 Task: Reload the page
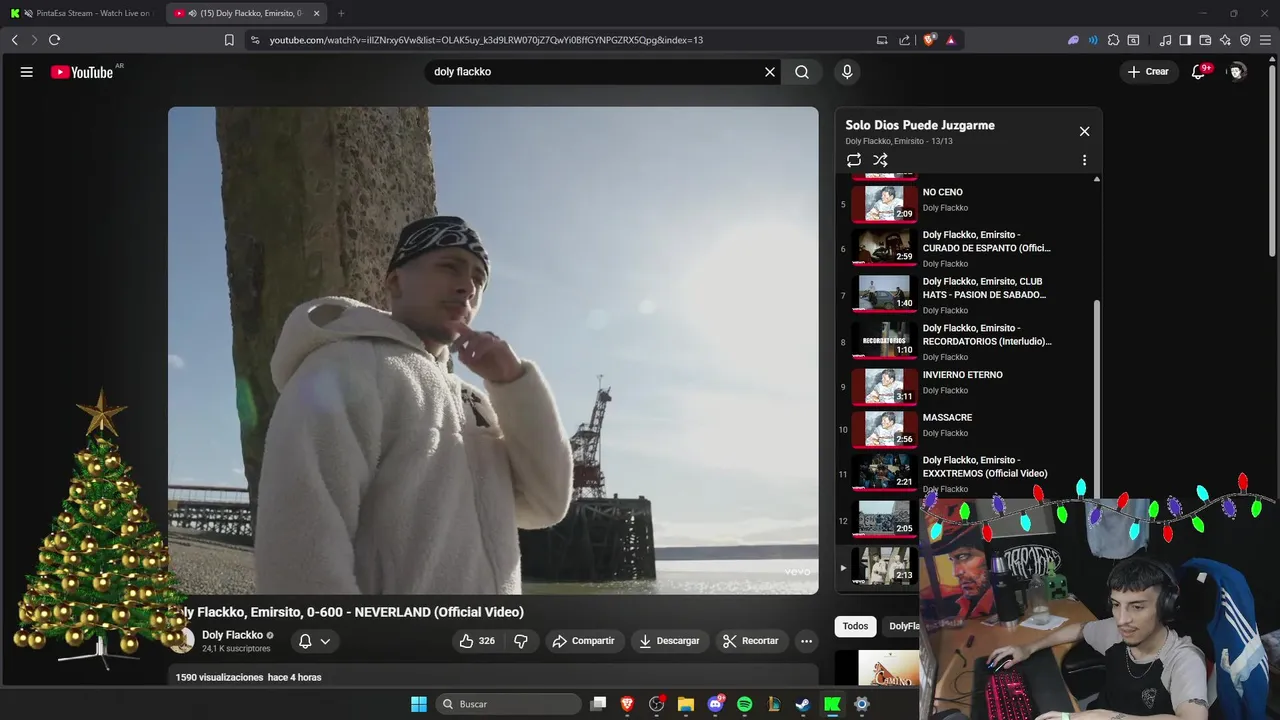point(55,40)
